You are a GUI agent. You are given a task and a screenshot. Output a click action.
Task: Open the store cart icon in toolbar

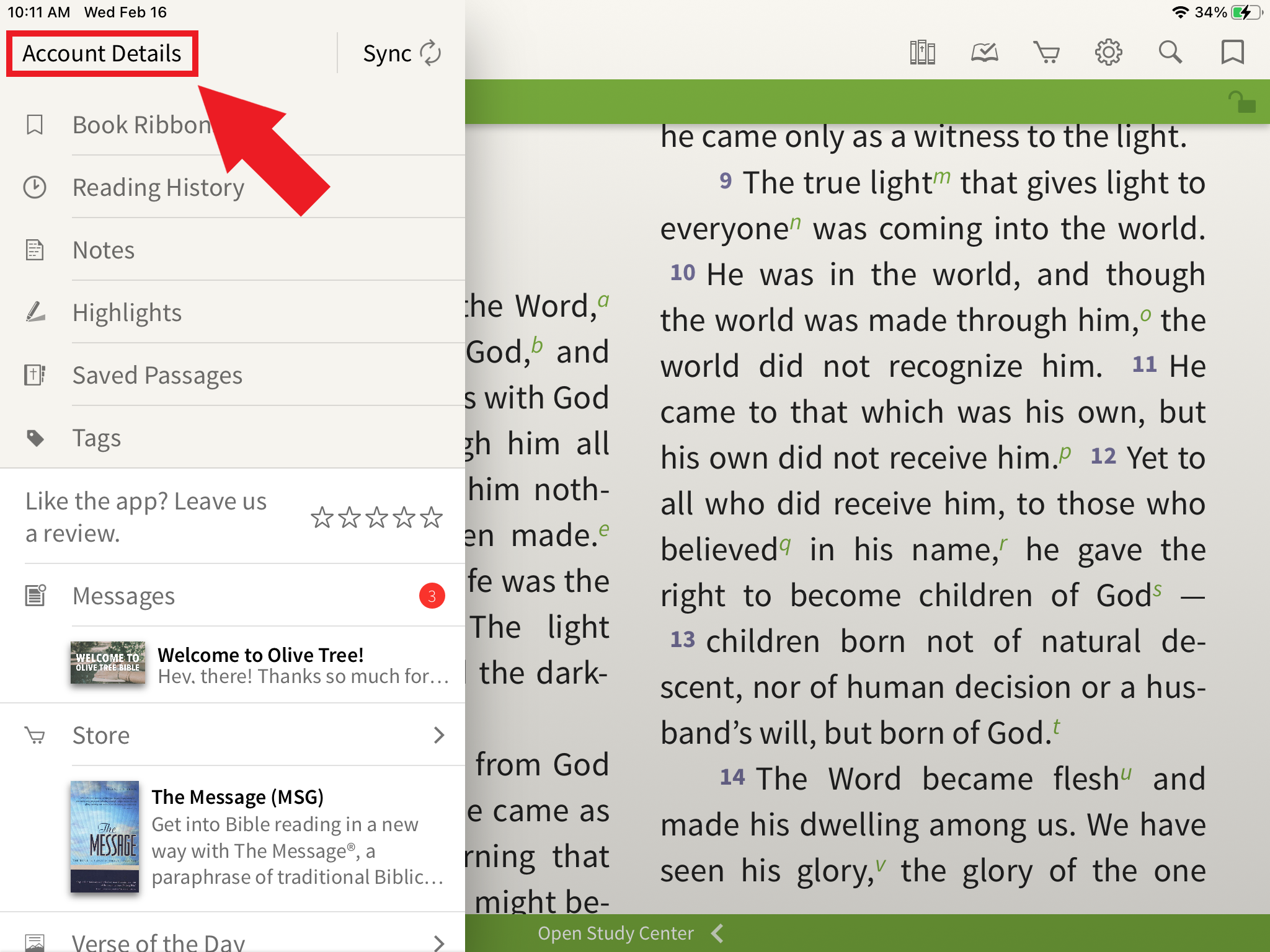tap(1046, 53)
